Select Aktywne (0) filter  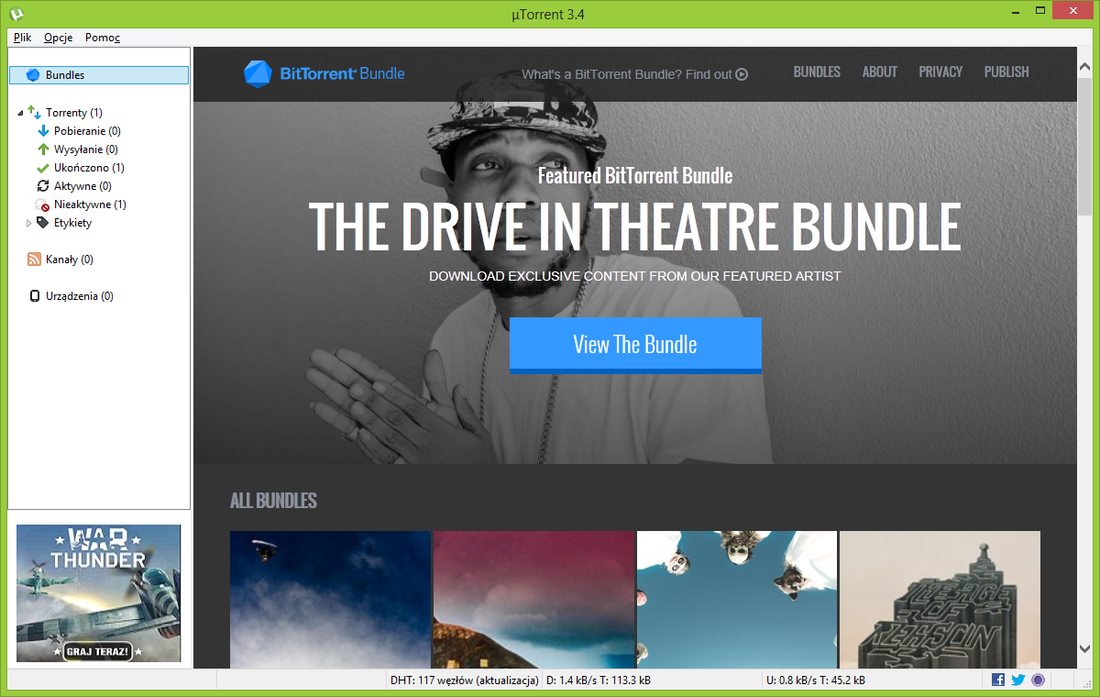tap(83, 186)
